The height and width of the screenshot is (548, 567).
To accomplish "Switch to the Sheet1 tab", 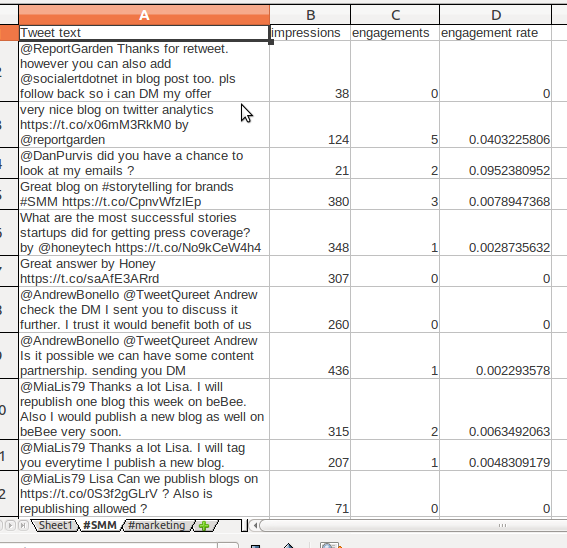I will pyautogui.click(x=55, y=525).
